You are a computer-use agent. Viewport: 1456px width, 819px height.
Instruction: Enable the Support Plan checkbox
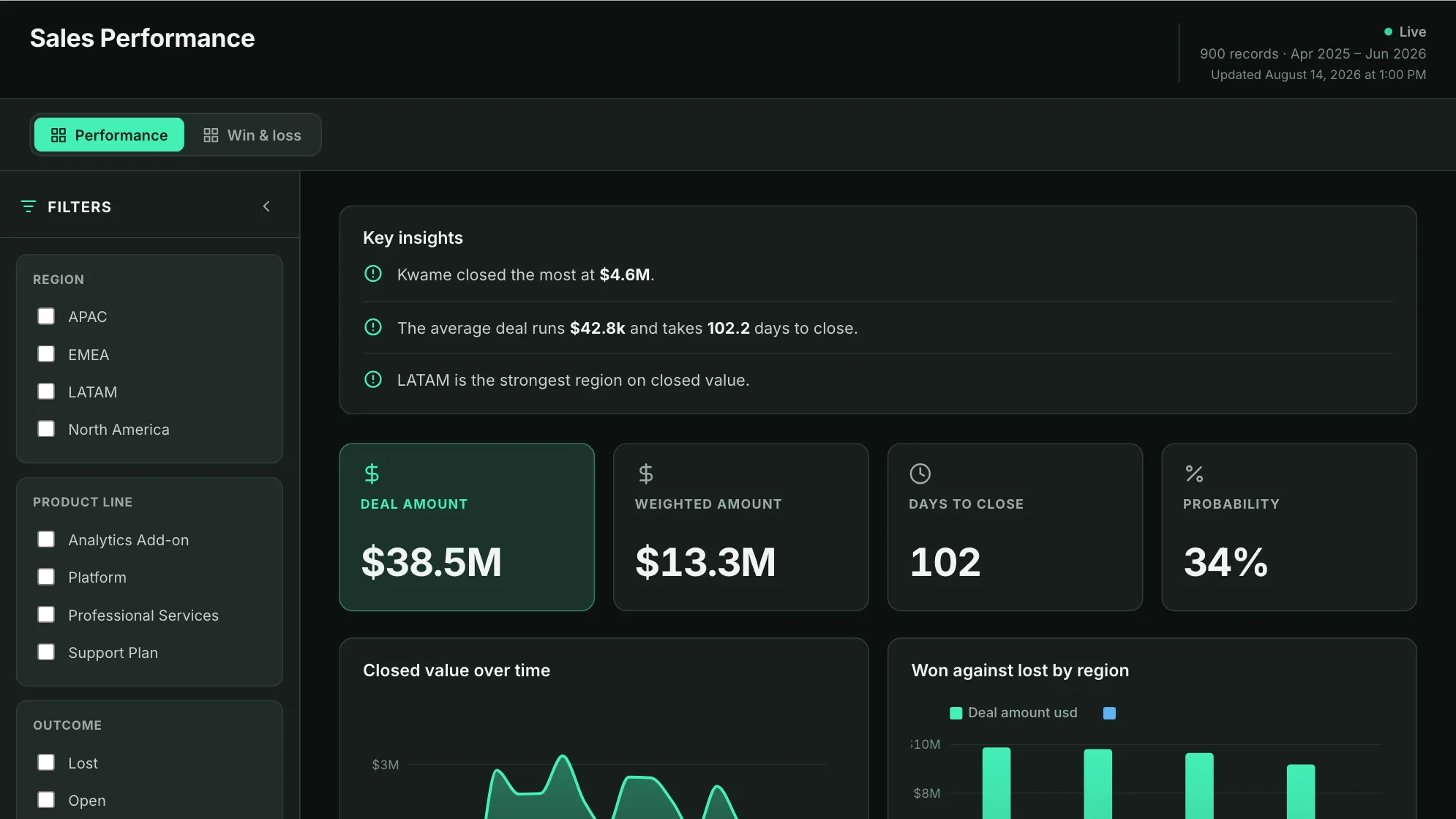46,652
